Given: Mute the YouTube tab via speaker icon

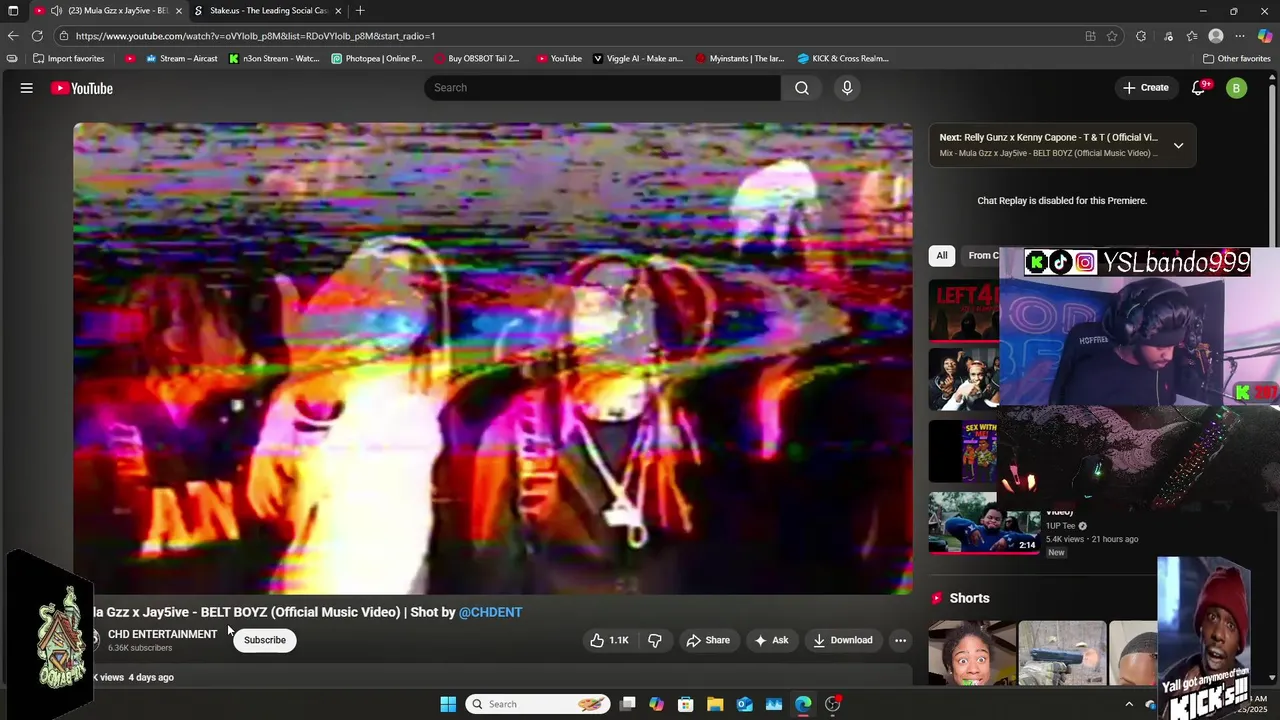Looking at the screenshot, I should (56, 11).
